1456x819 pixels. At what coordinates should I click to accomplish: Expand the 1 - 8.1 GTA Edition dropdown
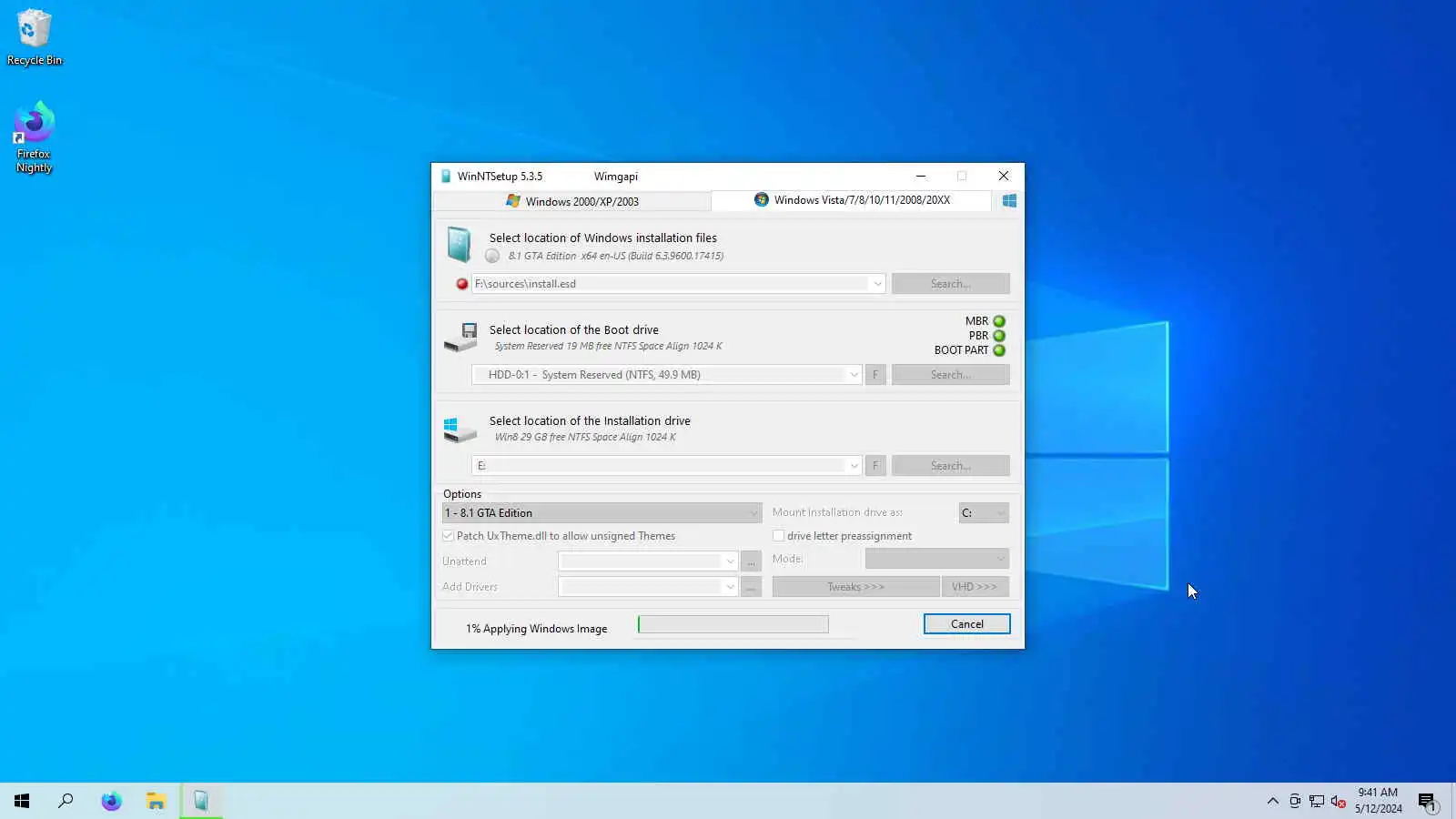click(602, 513)
